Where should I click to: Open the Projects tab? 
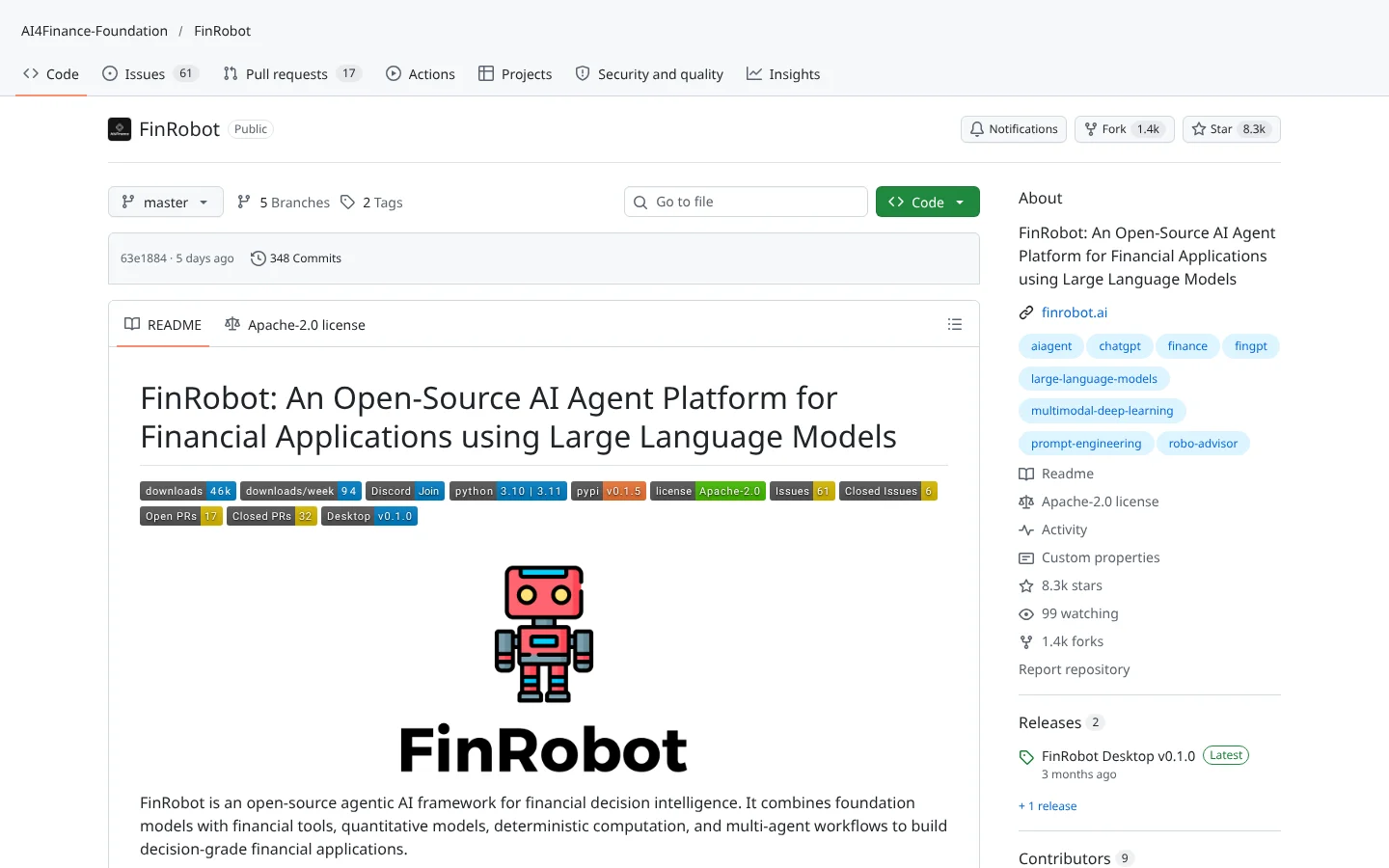(515, 74)
